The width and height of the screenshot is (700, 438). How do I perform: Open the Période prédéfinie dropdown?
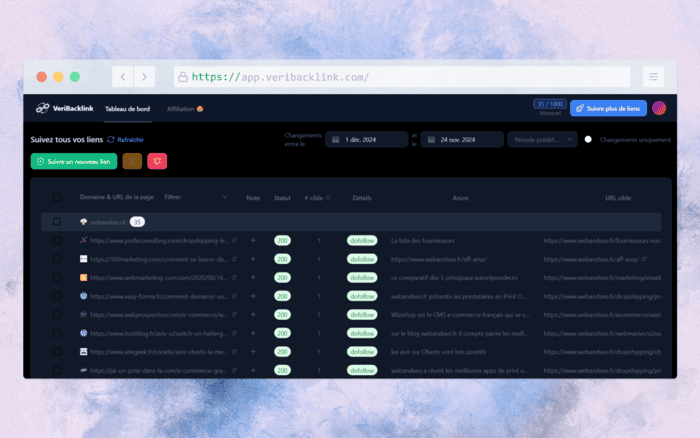[x=542, y=140]
